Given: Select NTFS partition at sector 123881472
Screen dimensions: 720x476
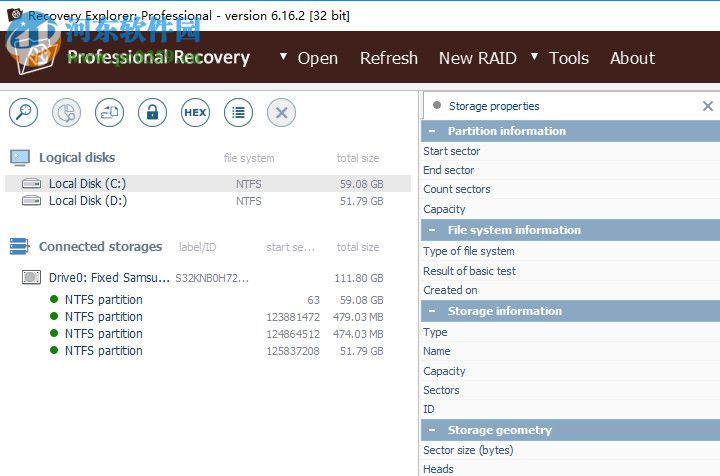Looking at the screenshot, I should [x=208, y=316].
